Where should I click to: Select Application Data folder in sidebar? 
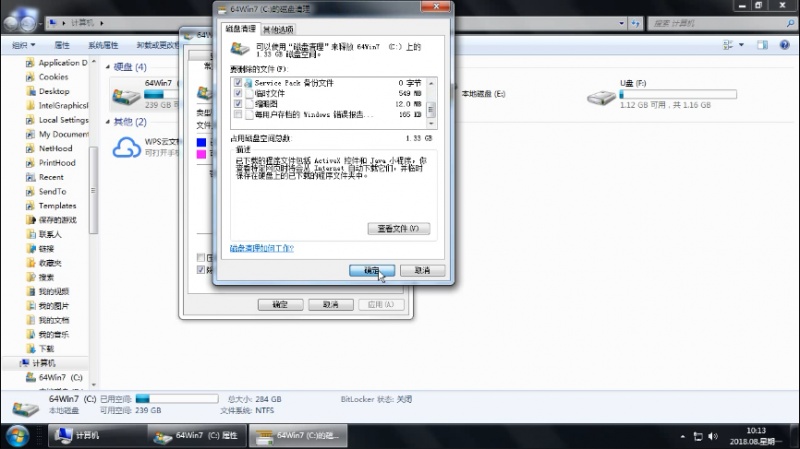57,63
